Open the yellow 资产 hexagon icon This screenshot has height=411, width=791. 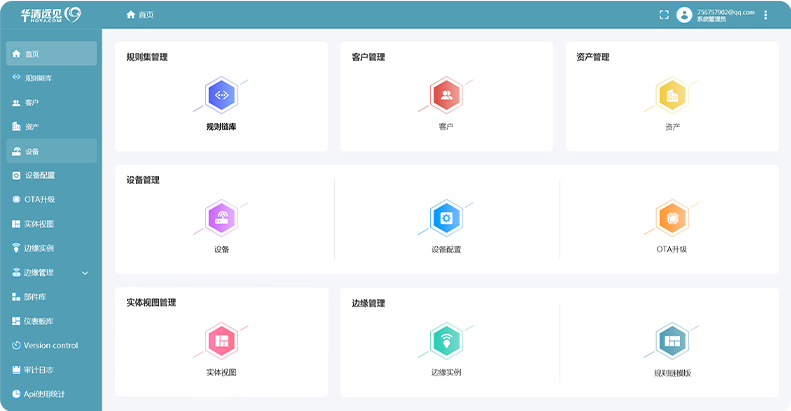click(x=671, y=96)
